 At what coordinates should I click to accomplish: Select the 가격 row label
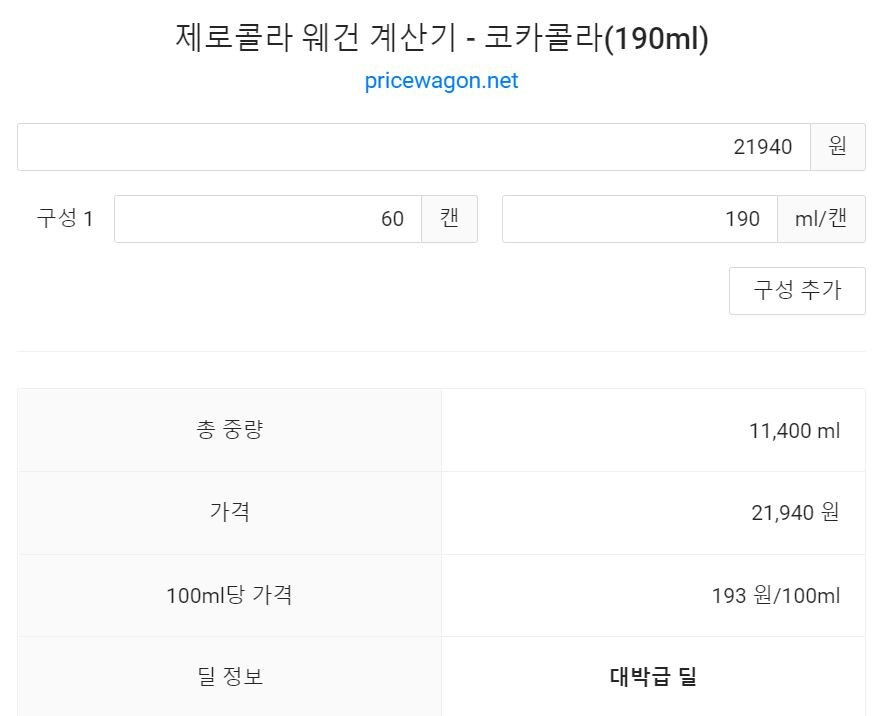tap(230, 512)
